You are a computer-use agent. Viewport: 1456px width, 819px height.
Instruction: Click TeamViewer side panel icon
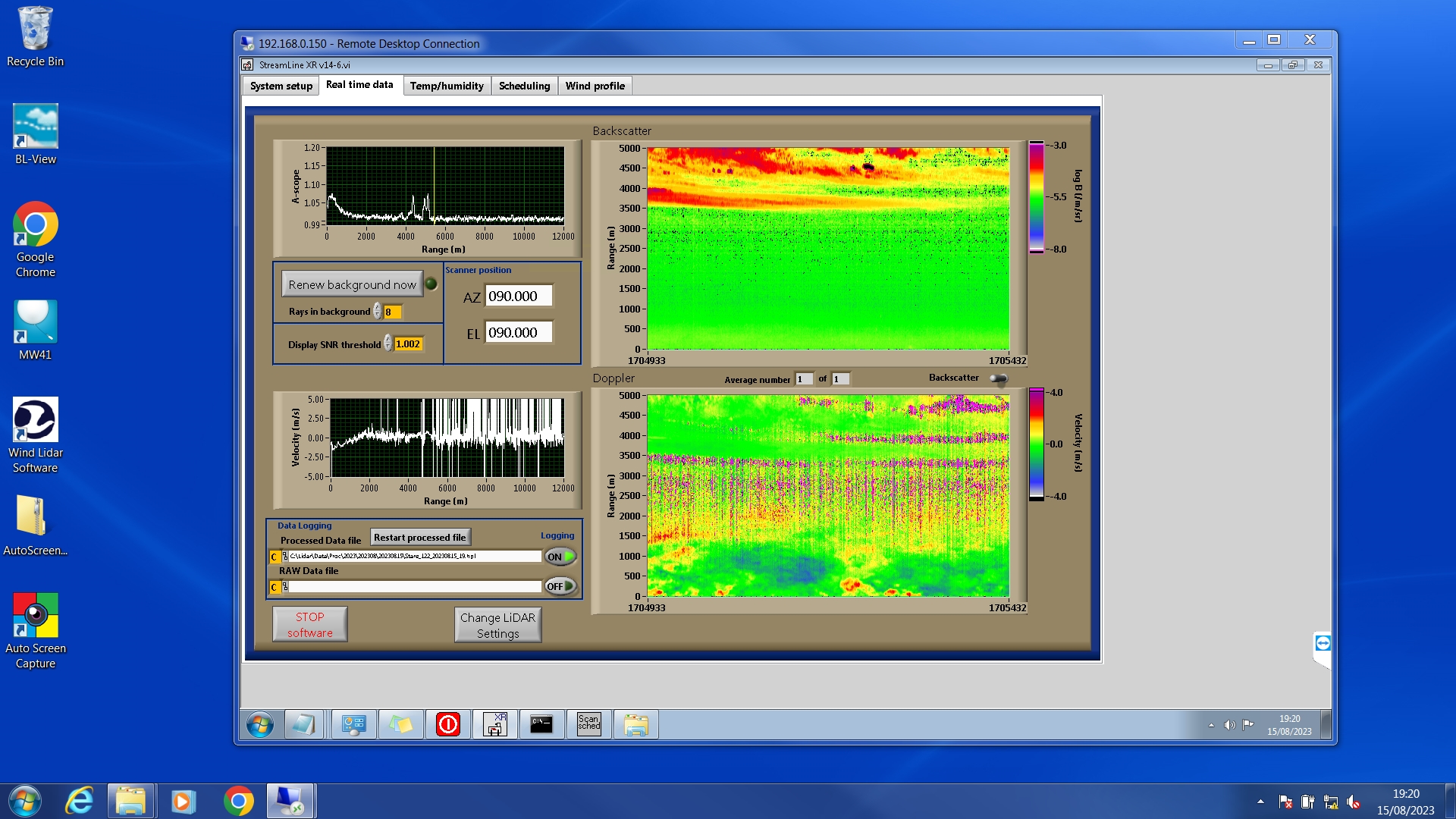pos(1323,644)
